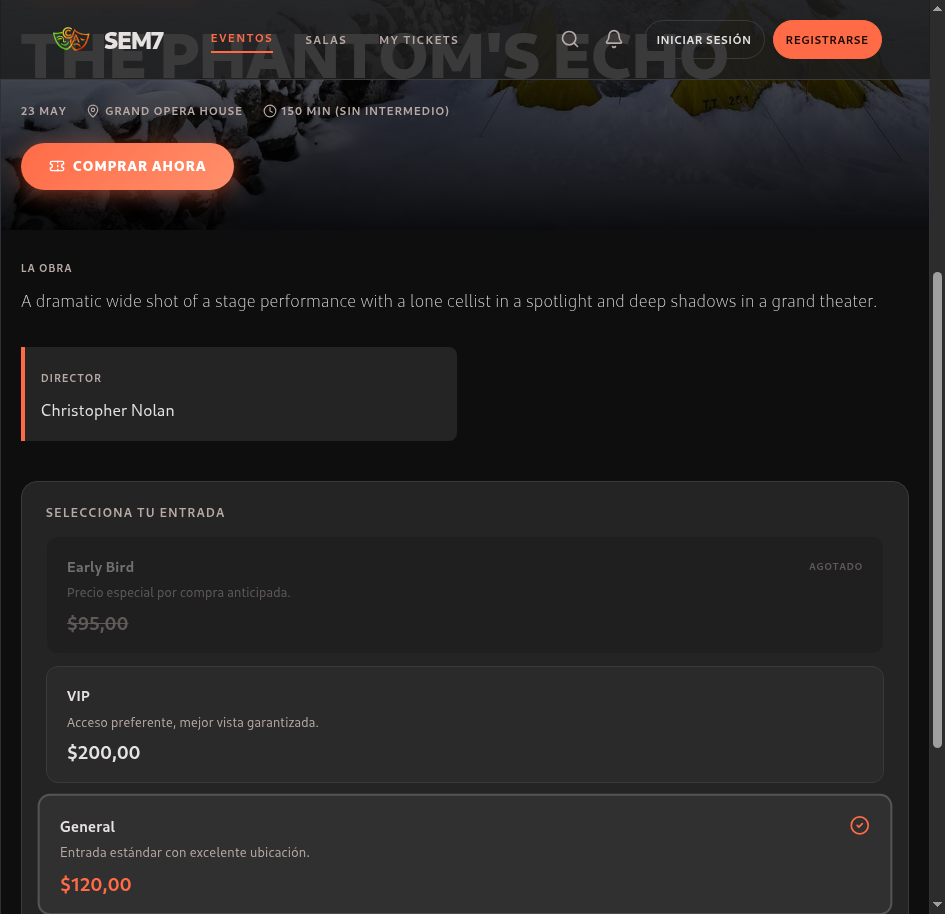Open the search magnifier icon
This screenshot has height=914, width=945.
570,40
